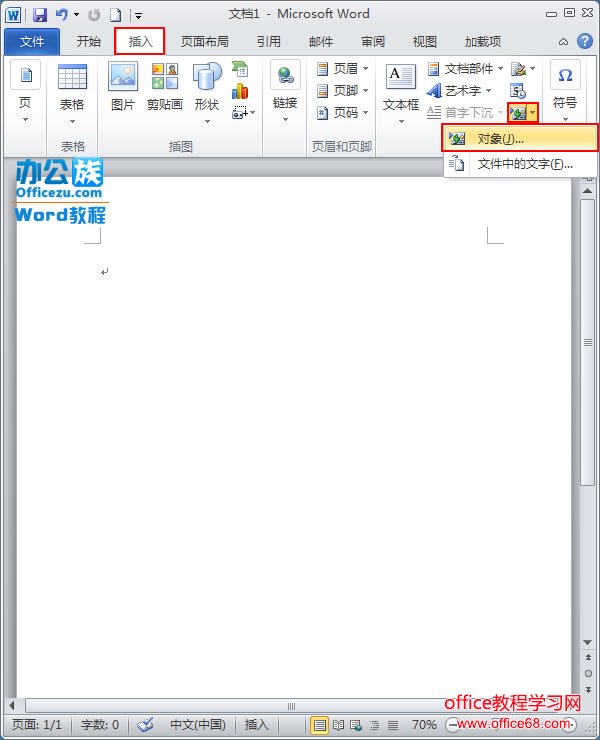Click 字数: 0 word count indicator
The image size is (600, 740).
100,724
